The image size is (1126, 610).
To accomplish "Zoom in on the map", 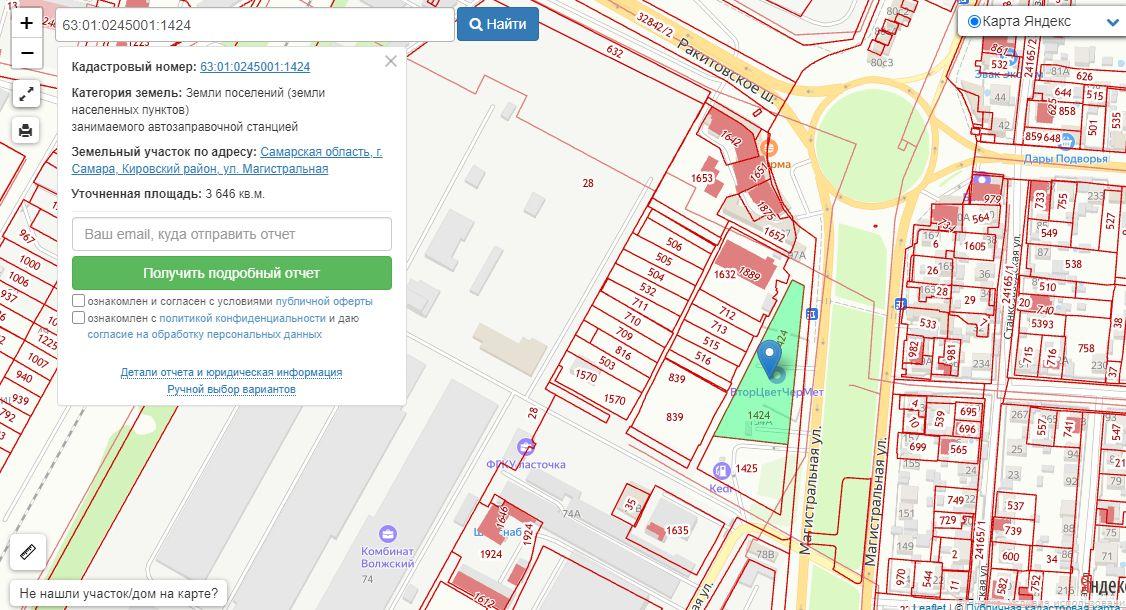I will (26, 23).
